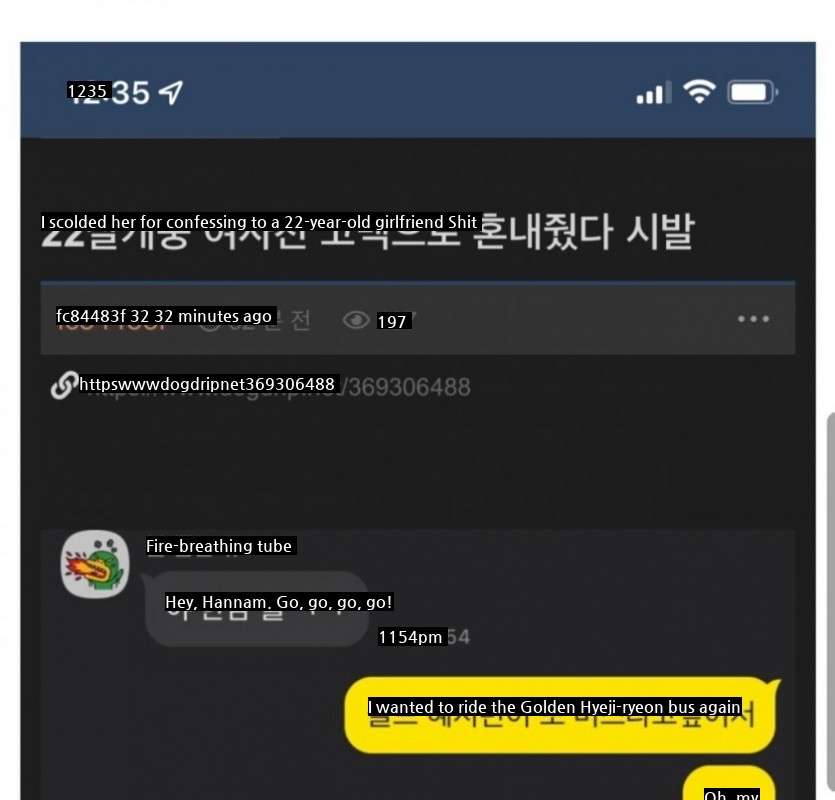
Task: Open the three-dot post options menu
Action: pyautogui.click(x=753, y=319)
